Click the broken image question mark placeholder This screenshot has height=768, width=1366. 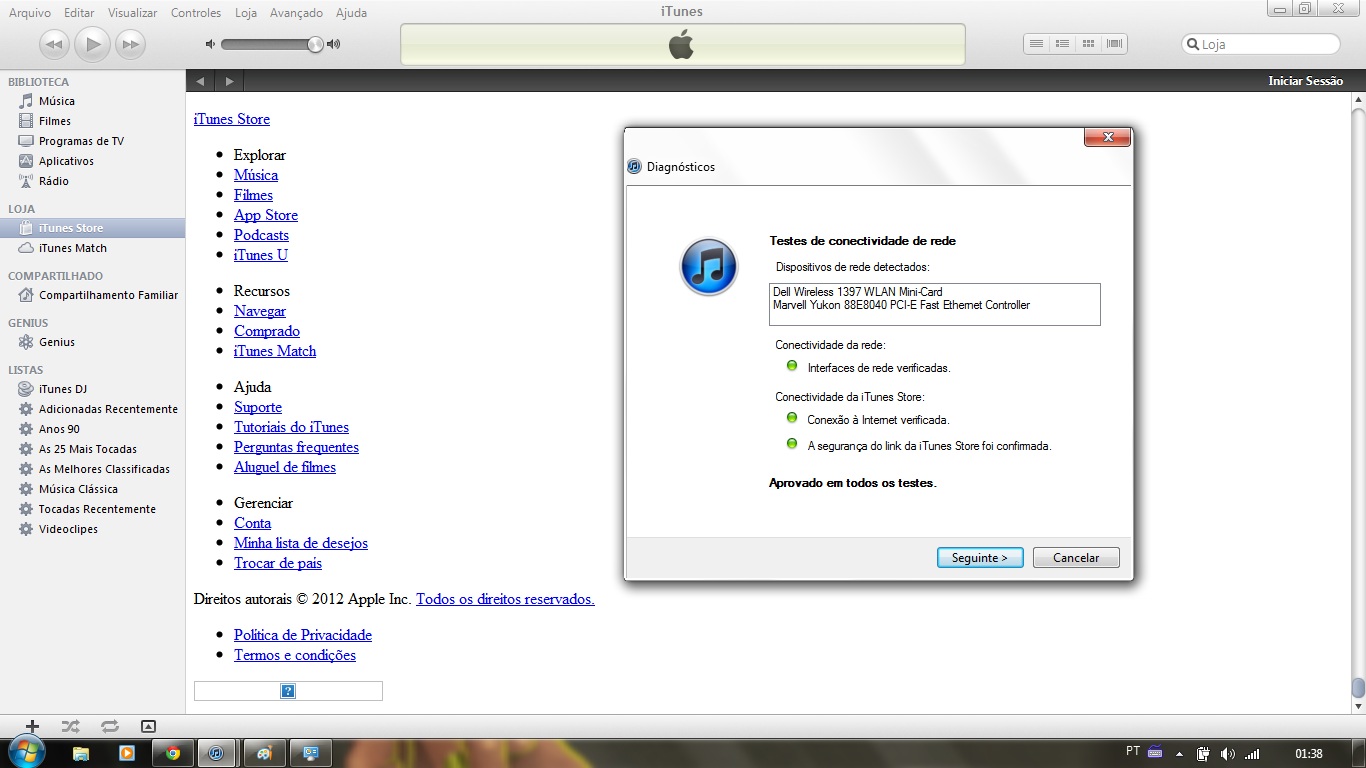(x=288, y=691)
